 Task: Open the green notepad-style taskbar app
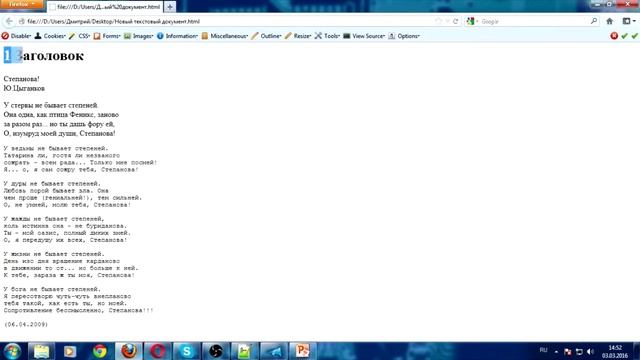point(244,351)
